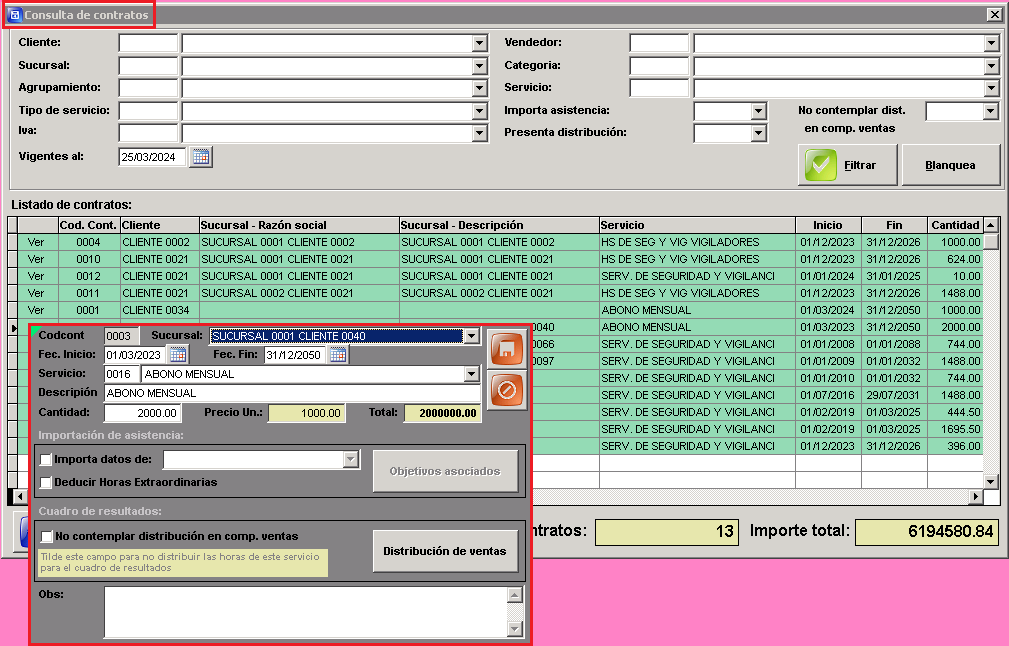Open the Importa asistencia dropdown
The width and height of the screenshot is (1009, 646).
759,111
